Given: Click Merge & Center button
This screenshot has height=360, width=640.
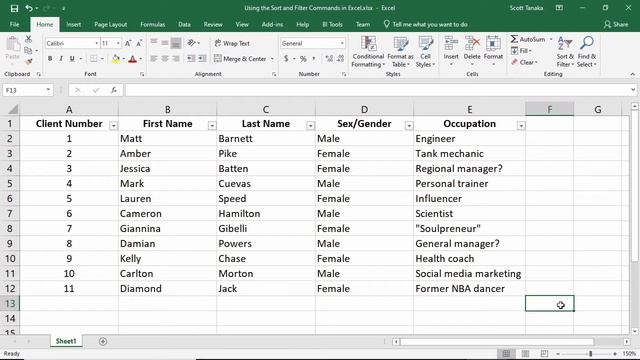Looking at the screenshot, I should tap(240, 59).
